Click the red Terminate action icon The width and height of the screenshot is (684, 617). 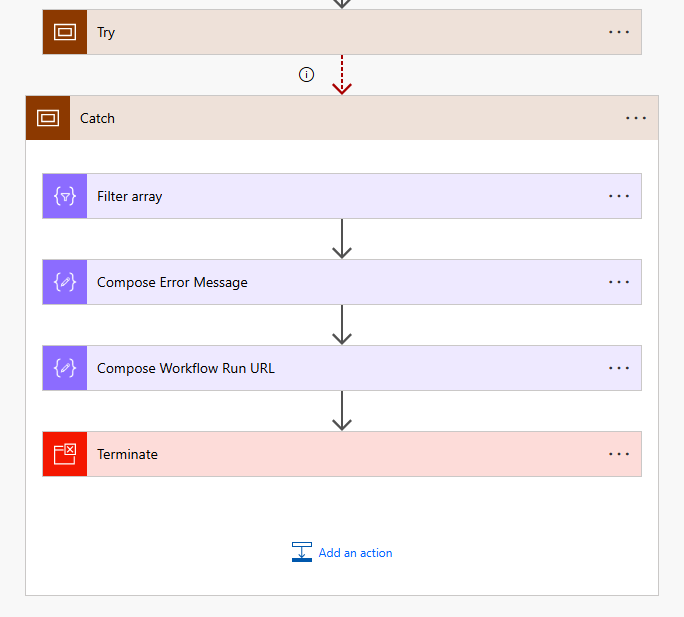click(x=65, y=454)
